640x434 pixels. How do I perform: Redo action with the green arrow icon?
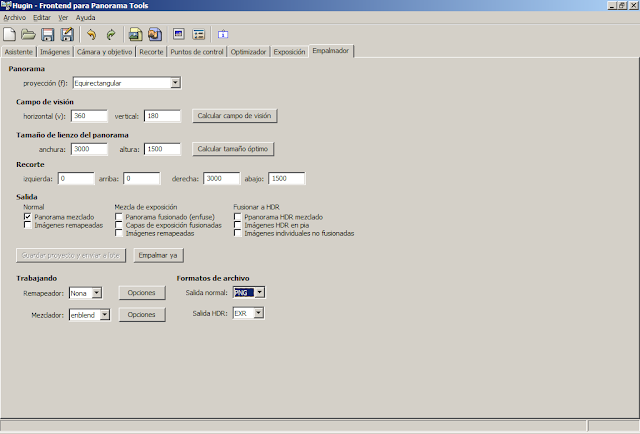click(x=111, y=34)
